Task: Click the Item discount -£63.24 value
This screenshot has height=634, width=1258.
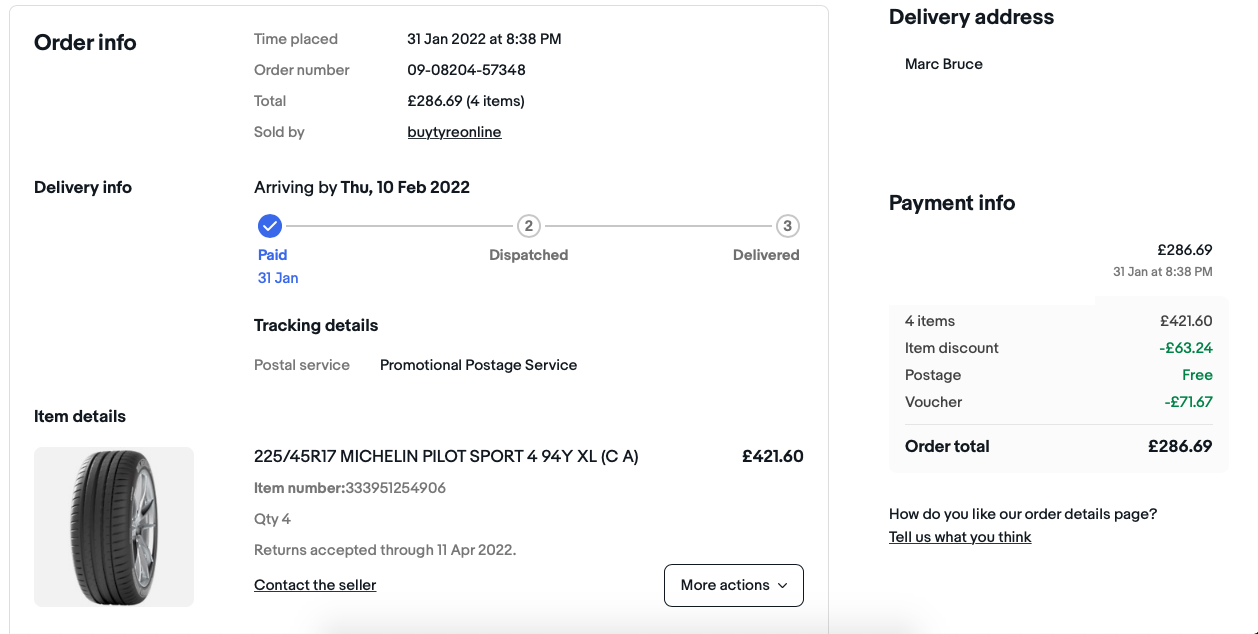Action: point(1186,348)
